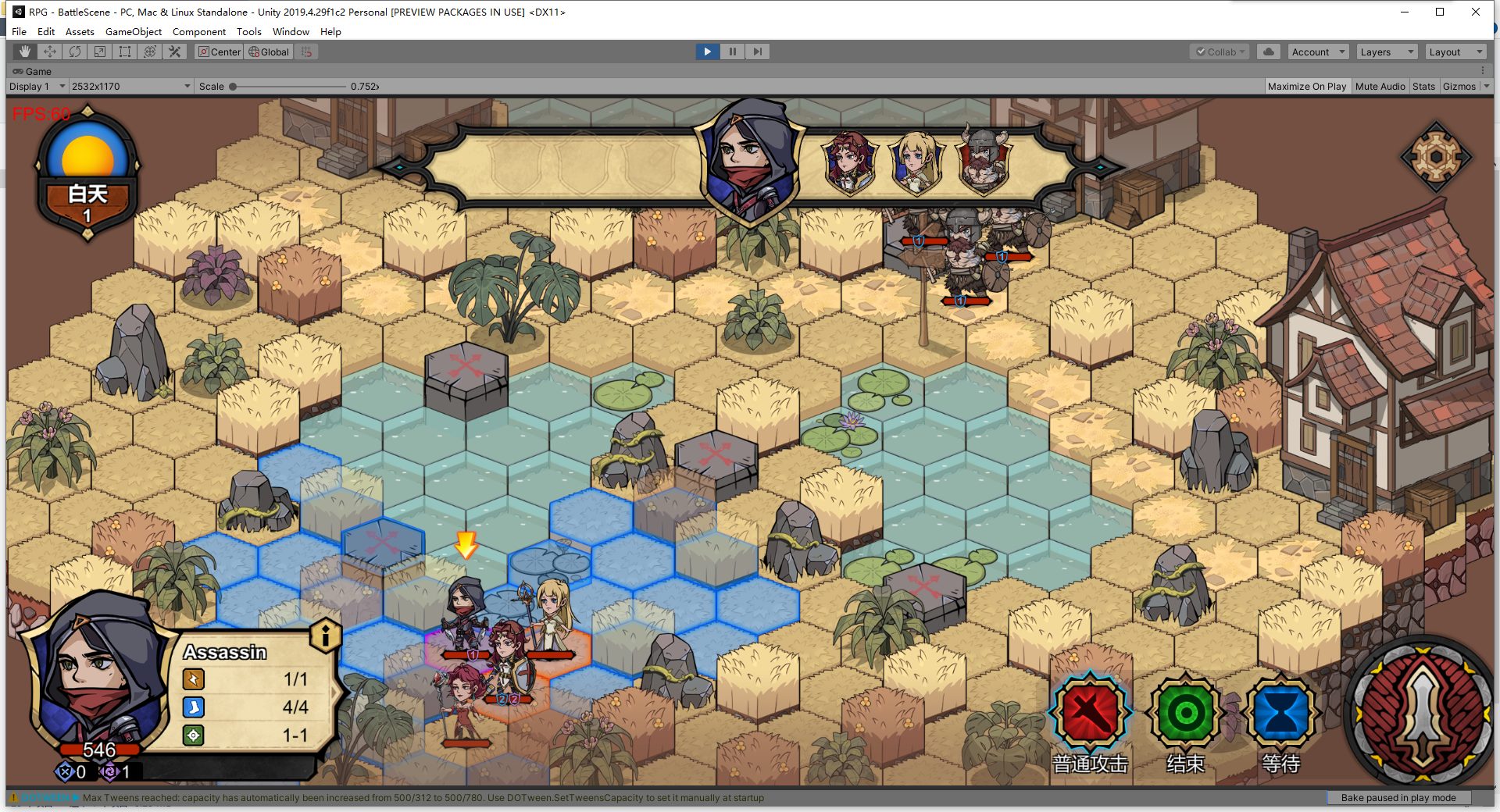Viewport: 1500px width, 812px height.
Task: Open the GameObject menu
Action: (x=134, y=32)
